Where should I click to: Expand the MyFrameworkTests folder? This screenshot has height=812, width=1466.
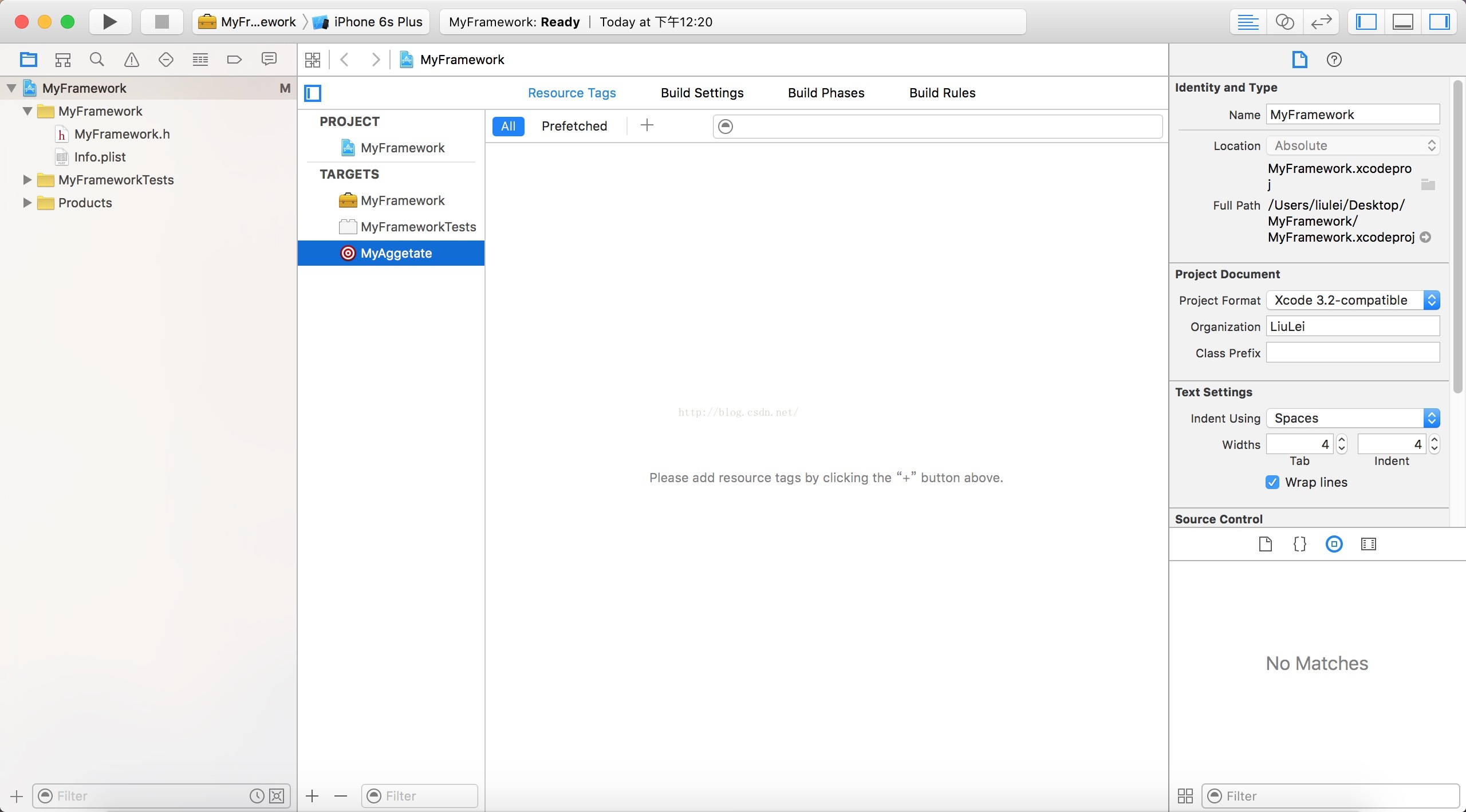click(x=27, y=180)
